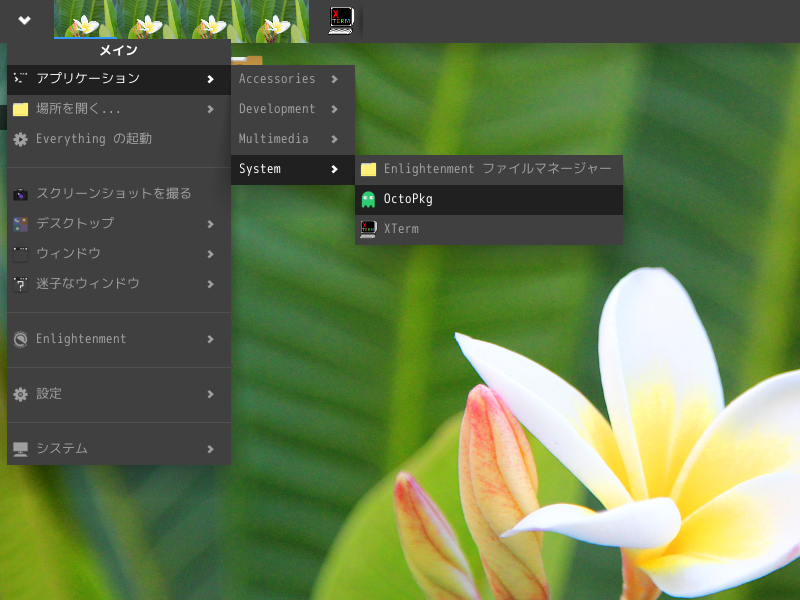Open the デスクトップ submenu
This screenshot has width=800, height=600.
(119, 224)
